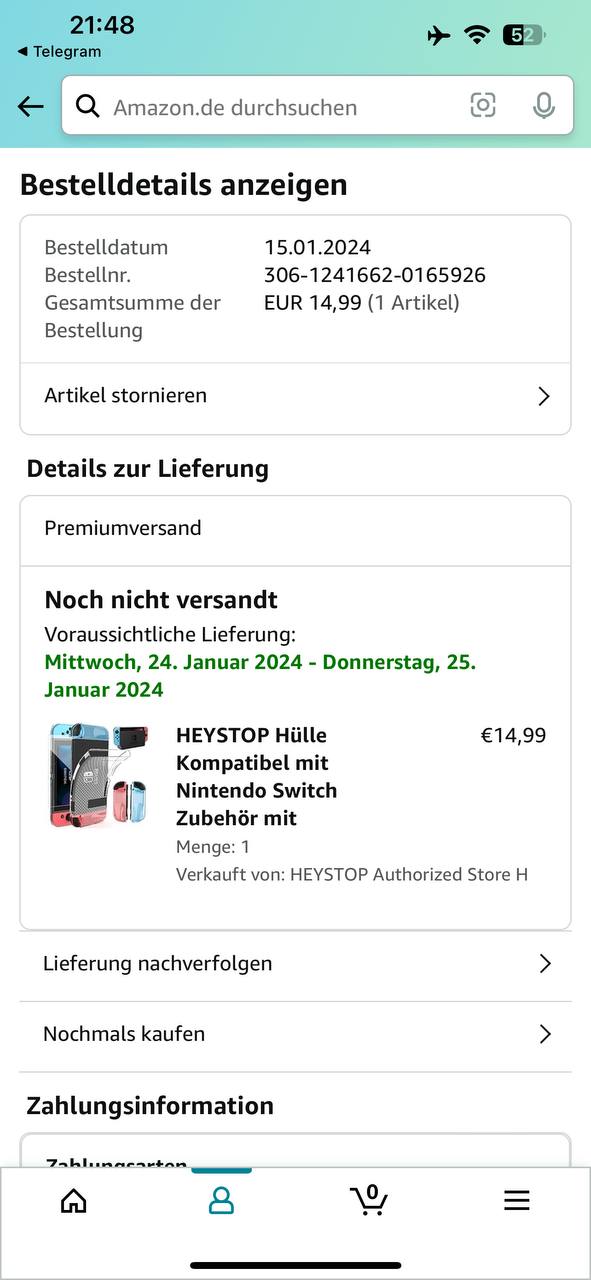The image size is (591, 1280).
Task: Open the account profile icon
Action: (x=221, y=1201)
